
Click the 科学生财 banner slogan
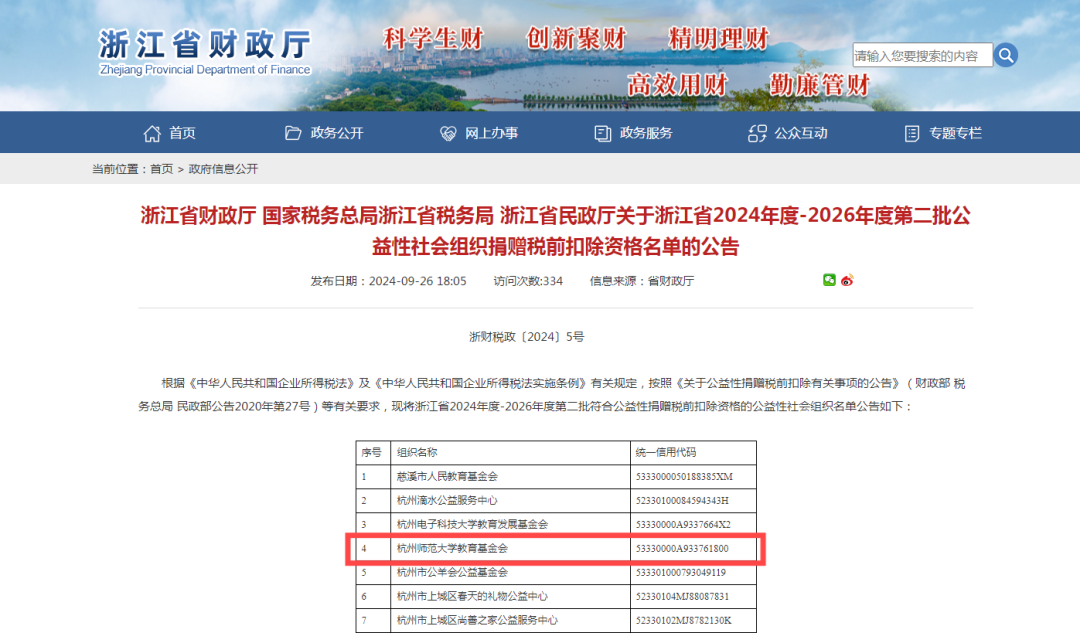click(x=434, y=39)
